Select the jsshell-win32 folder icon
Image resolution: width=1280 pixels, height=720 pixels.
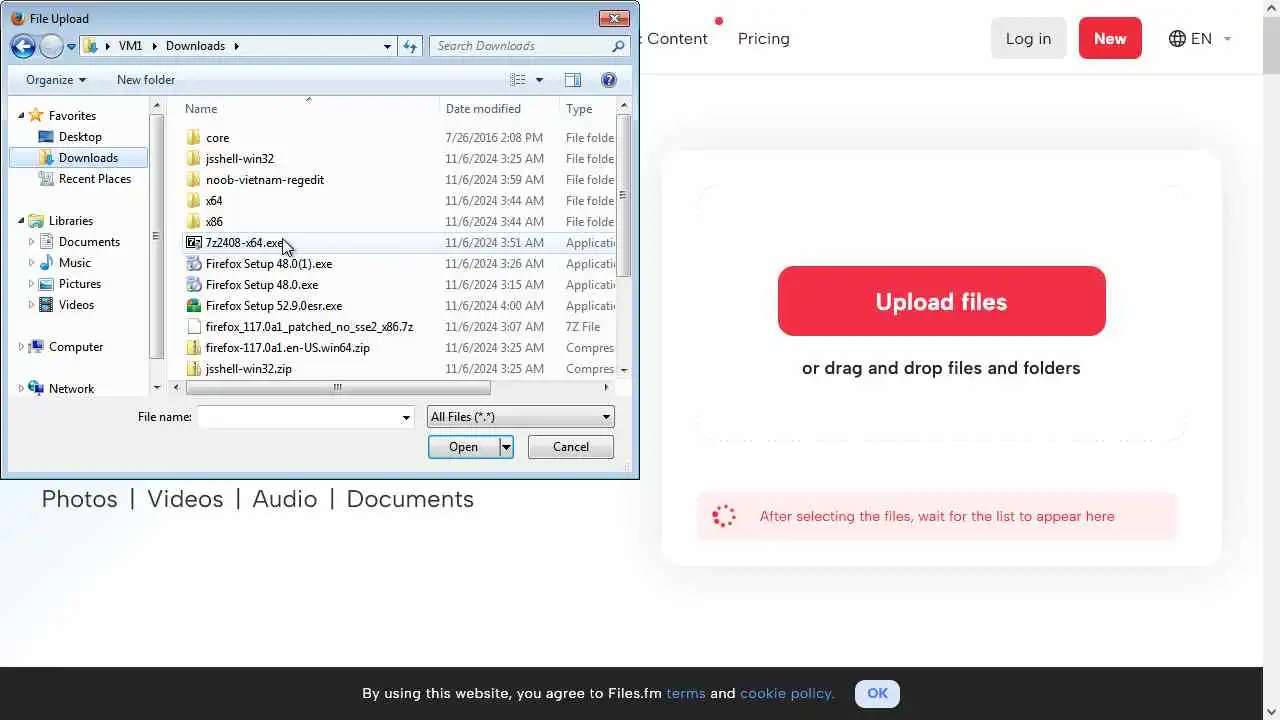pyautogui.click(x=194, y=159)
